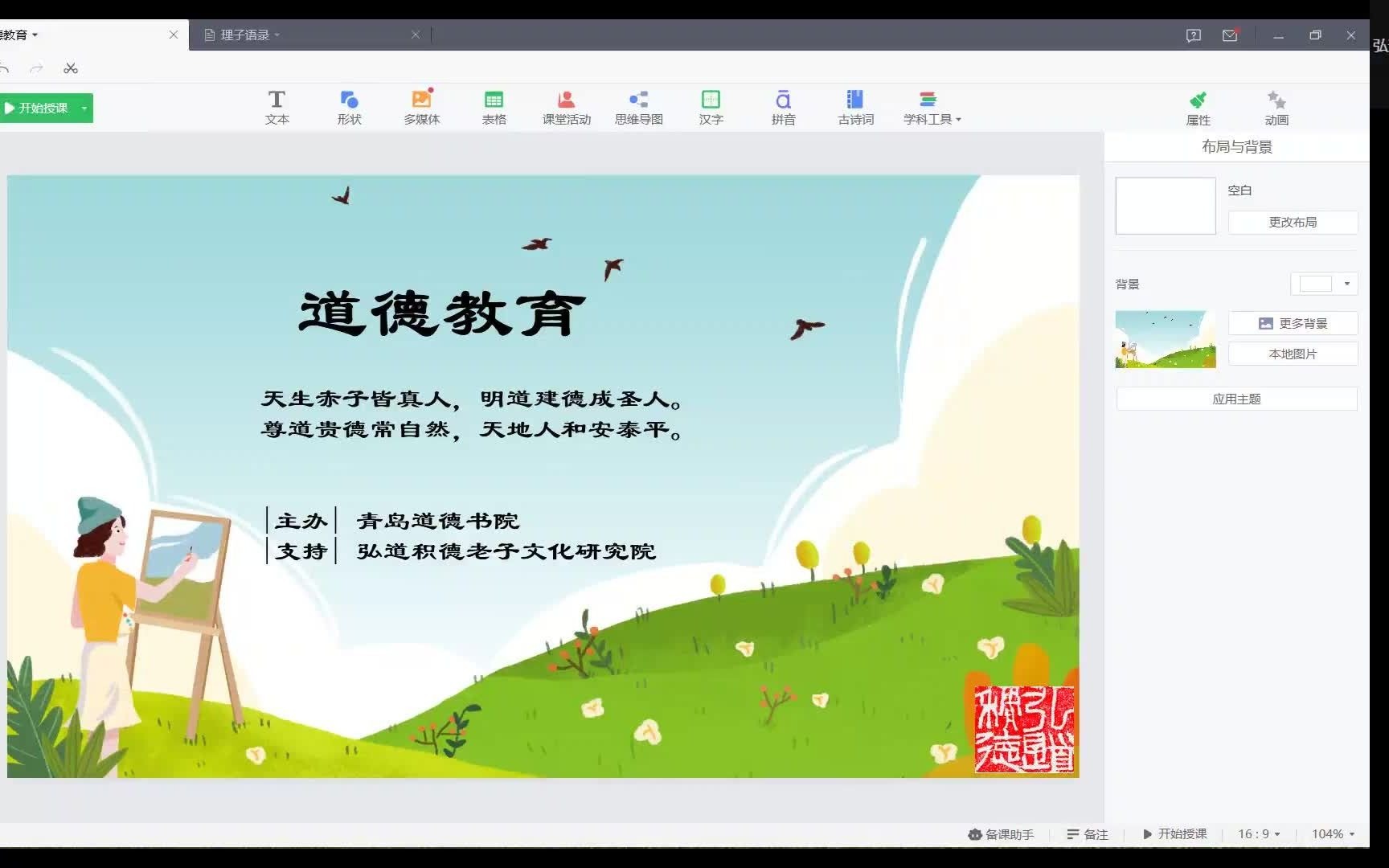The image size is (1389, 868).
Task: Click 更多背景 for more backgrounds
Action: (x=1293, y=323)
